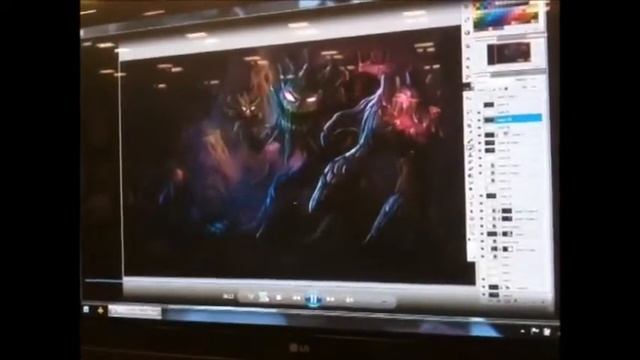The width and height of the screenshot is (640, 360).
Task: Click the Navigator preview thumbnail
Action: click(509, 53)
